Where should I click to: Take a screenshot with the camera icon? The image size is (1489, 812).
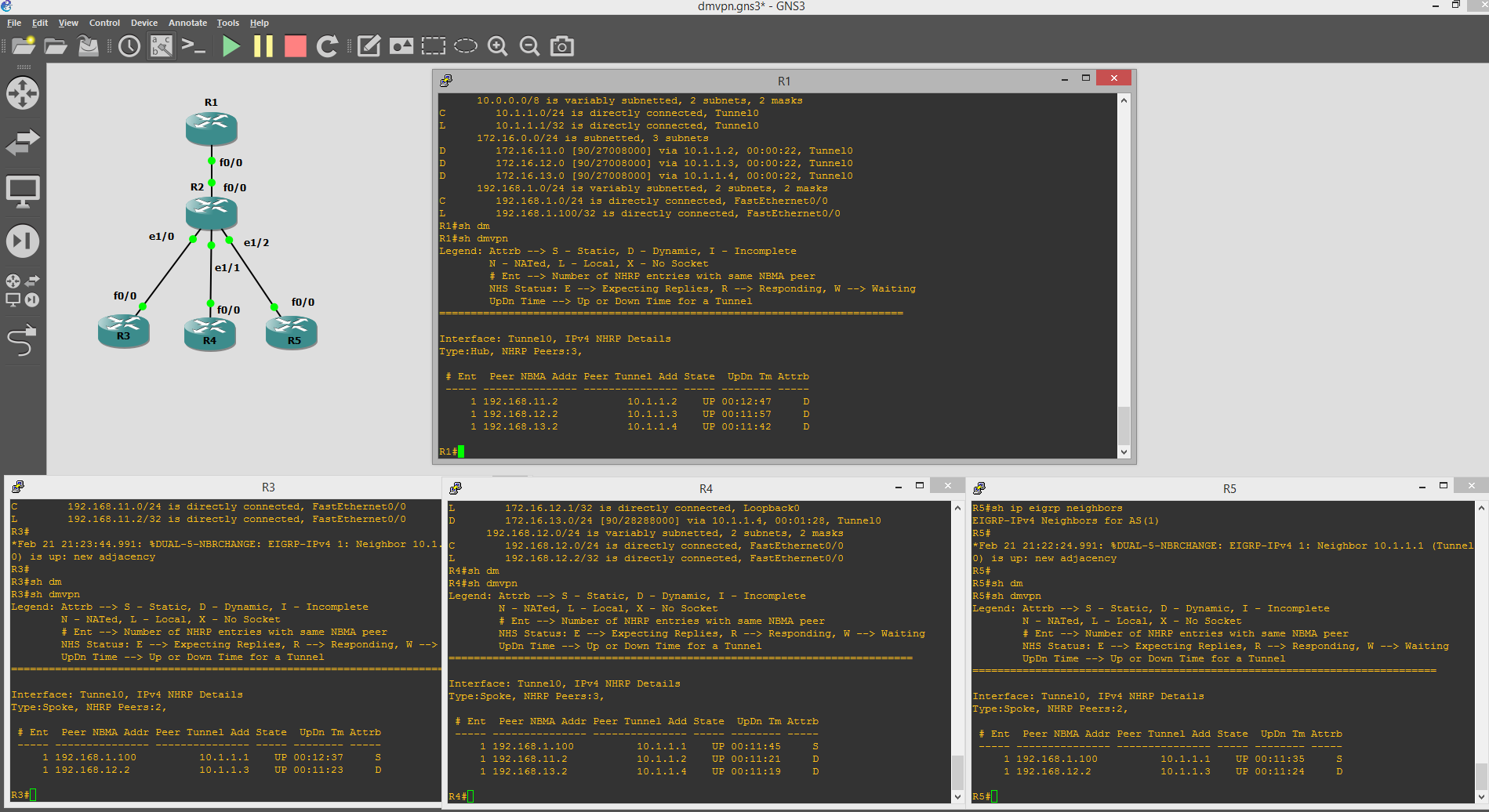[561, 46]
